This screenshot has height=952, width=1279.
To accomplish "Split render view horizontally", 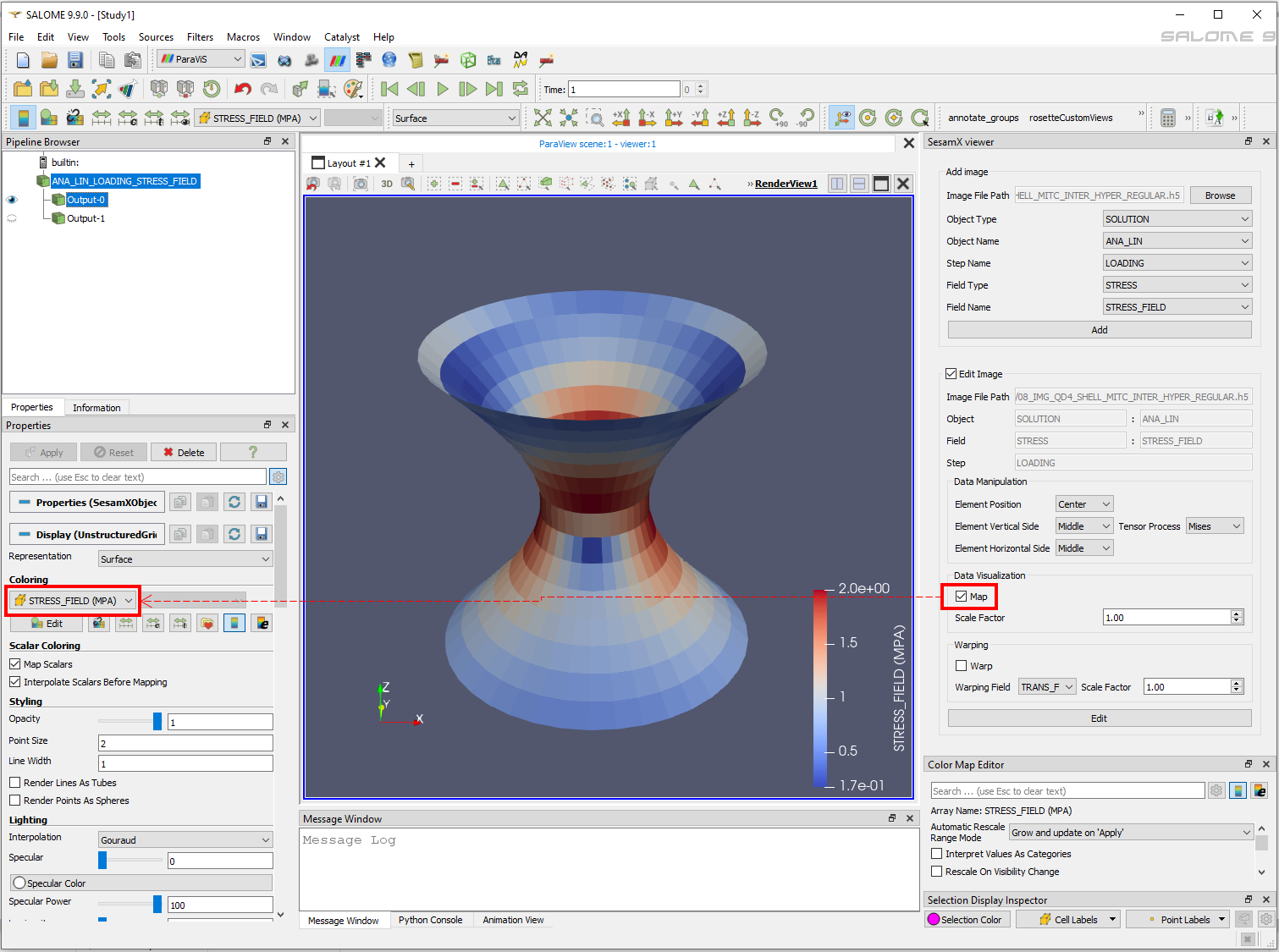I will 837,184.
